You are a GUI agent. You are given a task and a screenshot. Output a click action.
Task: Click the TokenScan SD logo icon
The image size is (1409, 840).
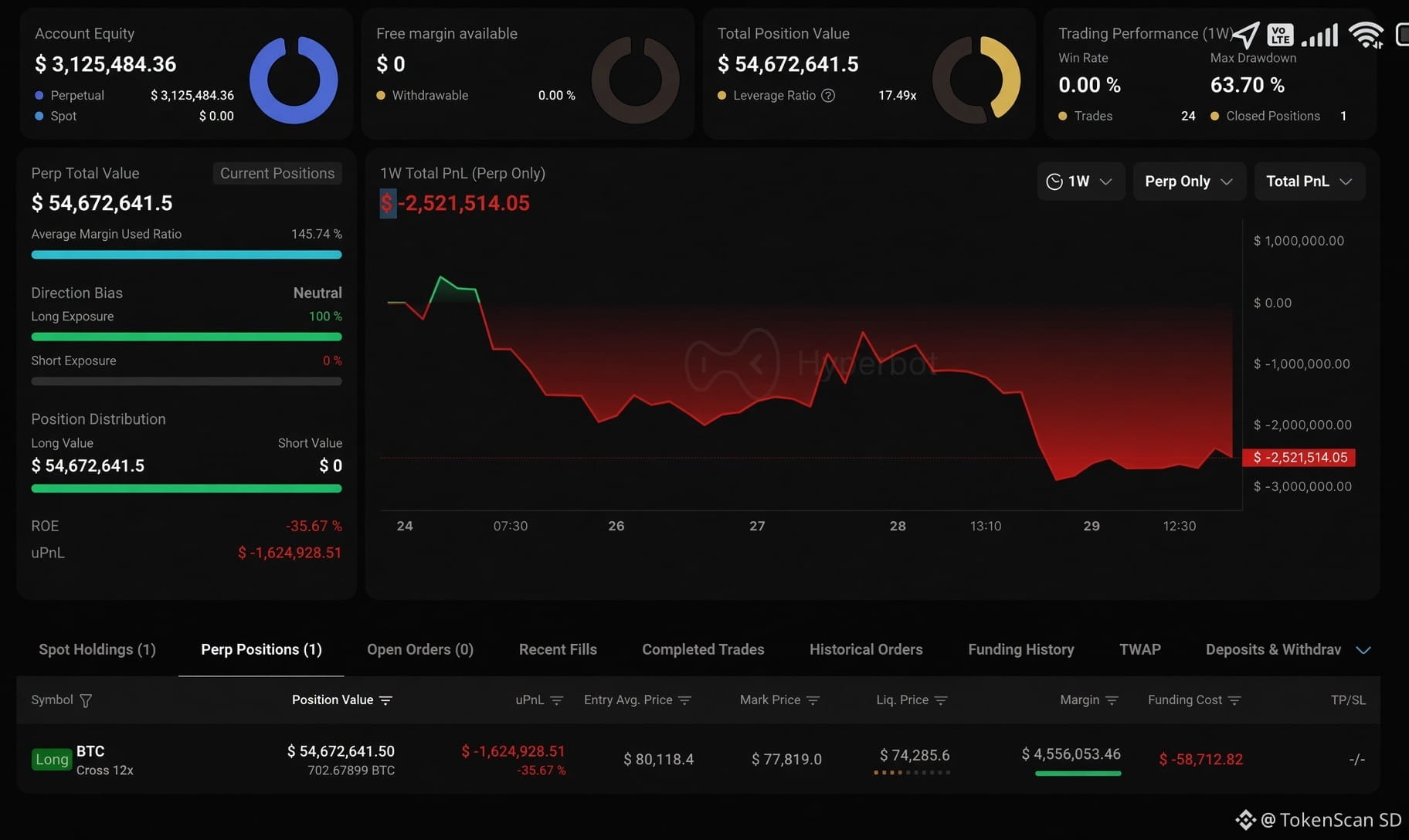click(x=1244, y=820)
